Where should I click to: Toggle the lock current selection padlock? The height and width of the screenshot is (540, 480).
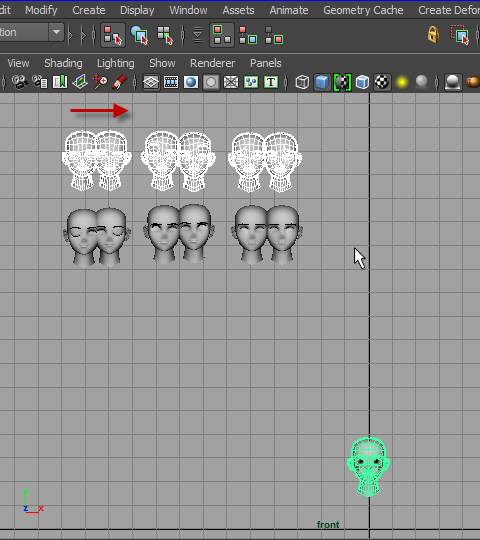click(433, 34)
